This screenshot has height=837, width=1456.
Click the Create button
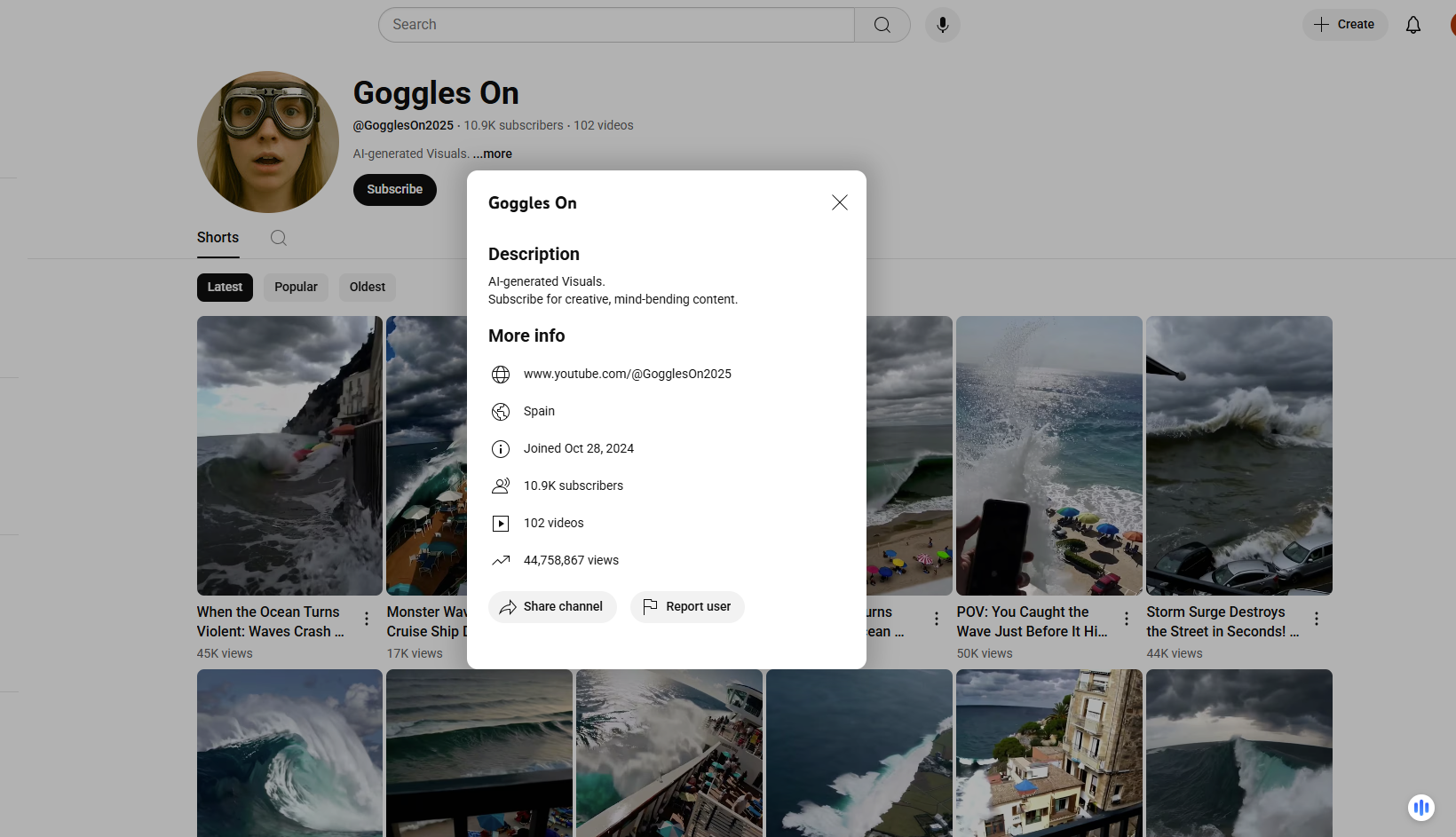[1345, 25]
